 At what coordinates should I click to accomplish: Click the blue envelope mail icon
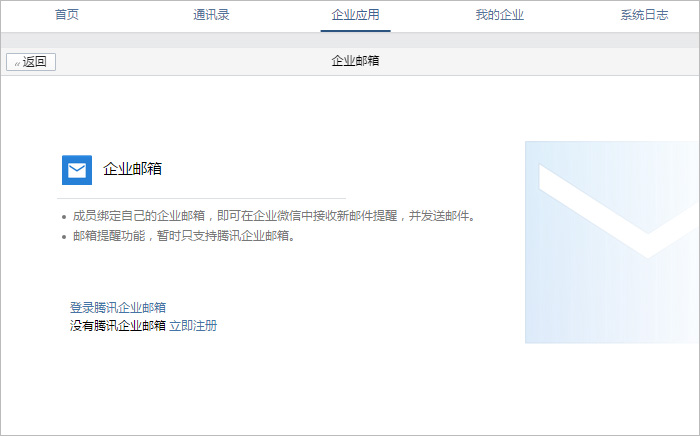click(x=77, y=170)
